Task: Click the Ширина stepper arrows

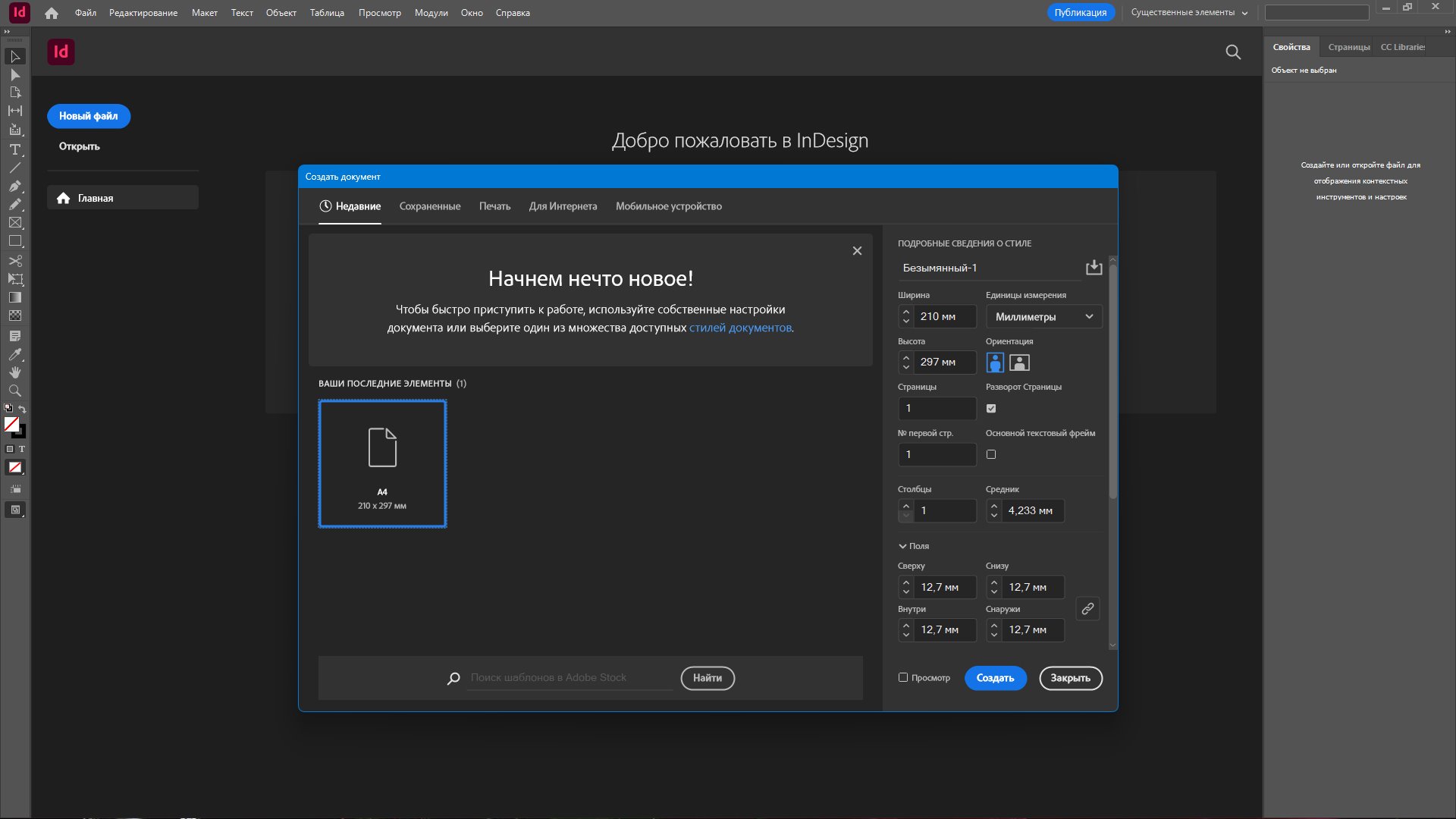Action: pos(906,316)
